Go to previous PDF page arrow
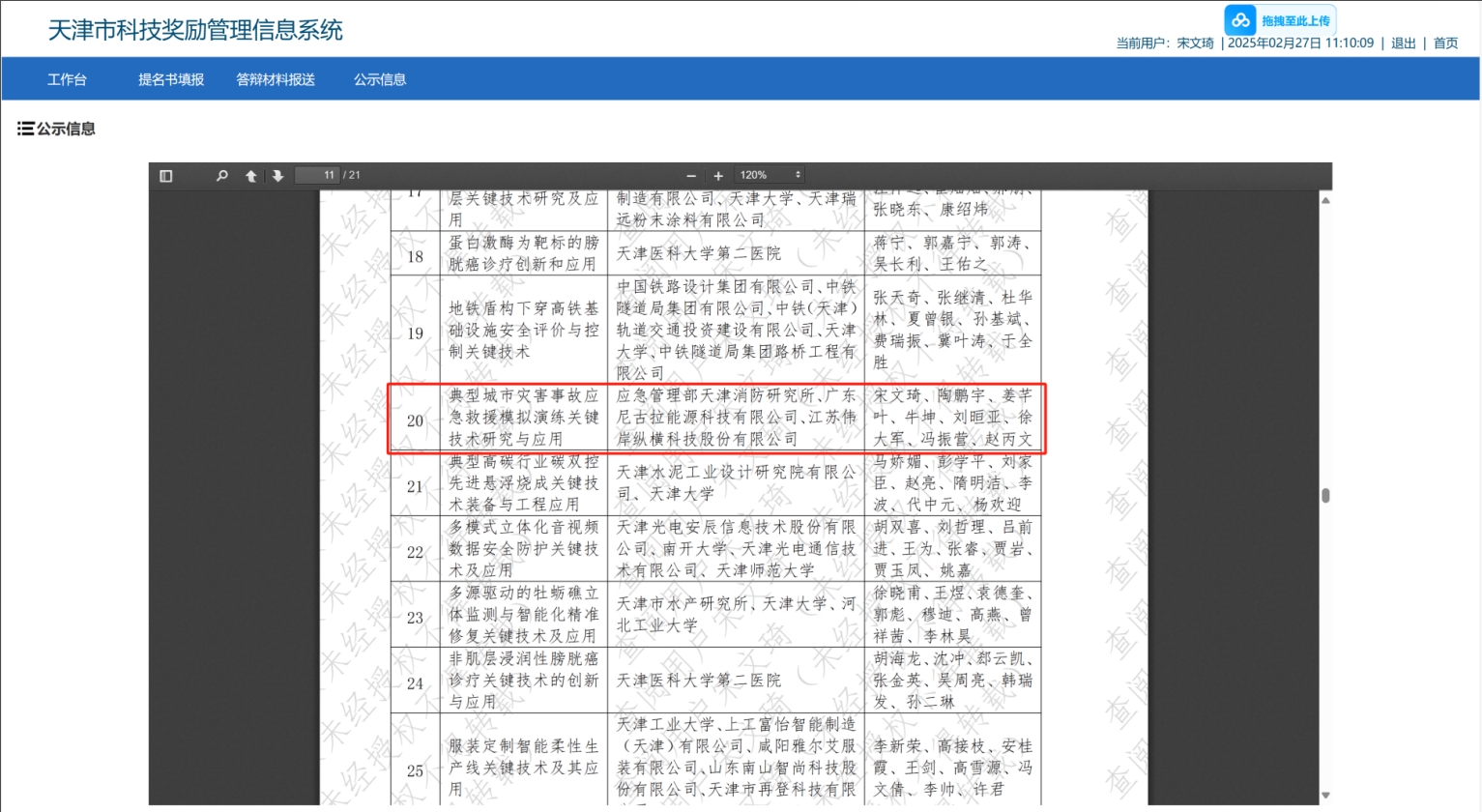 pyautogui.click(x=251, y=176)
